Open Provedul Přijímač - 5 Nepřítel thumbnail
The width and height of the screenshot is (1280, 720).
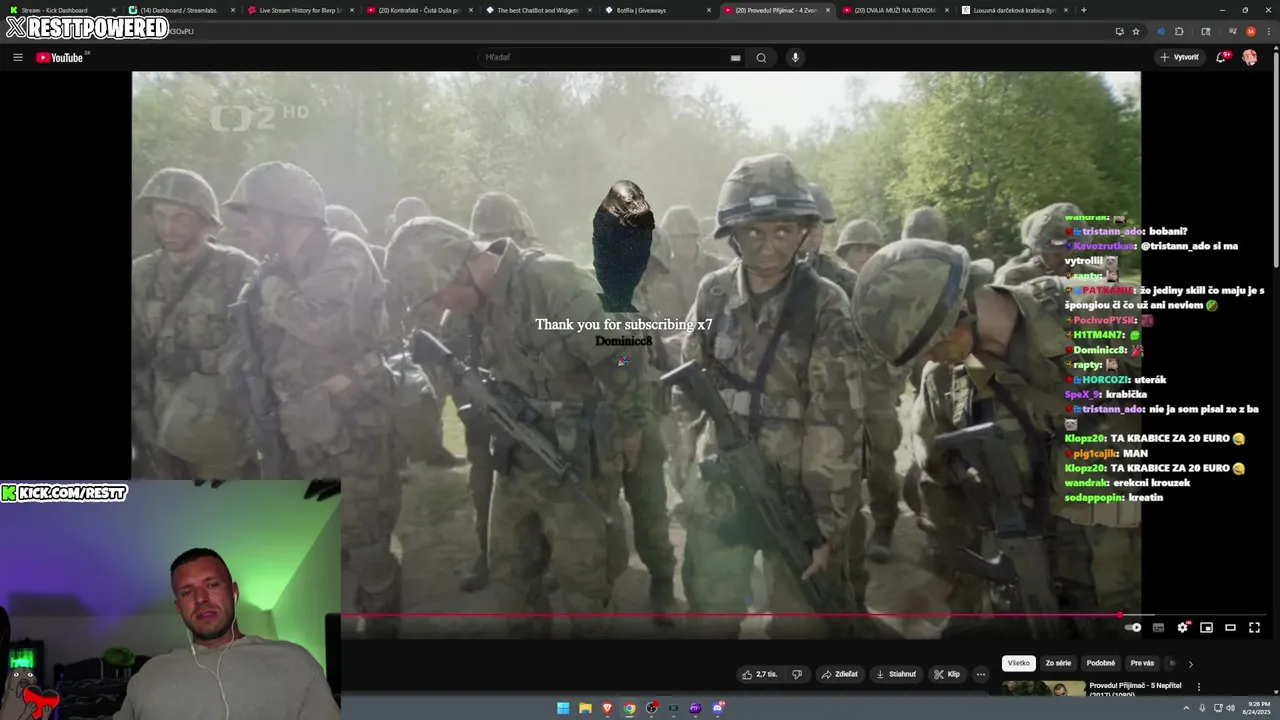[x=1043, y=688]
